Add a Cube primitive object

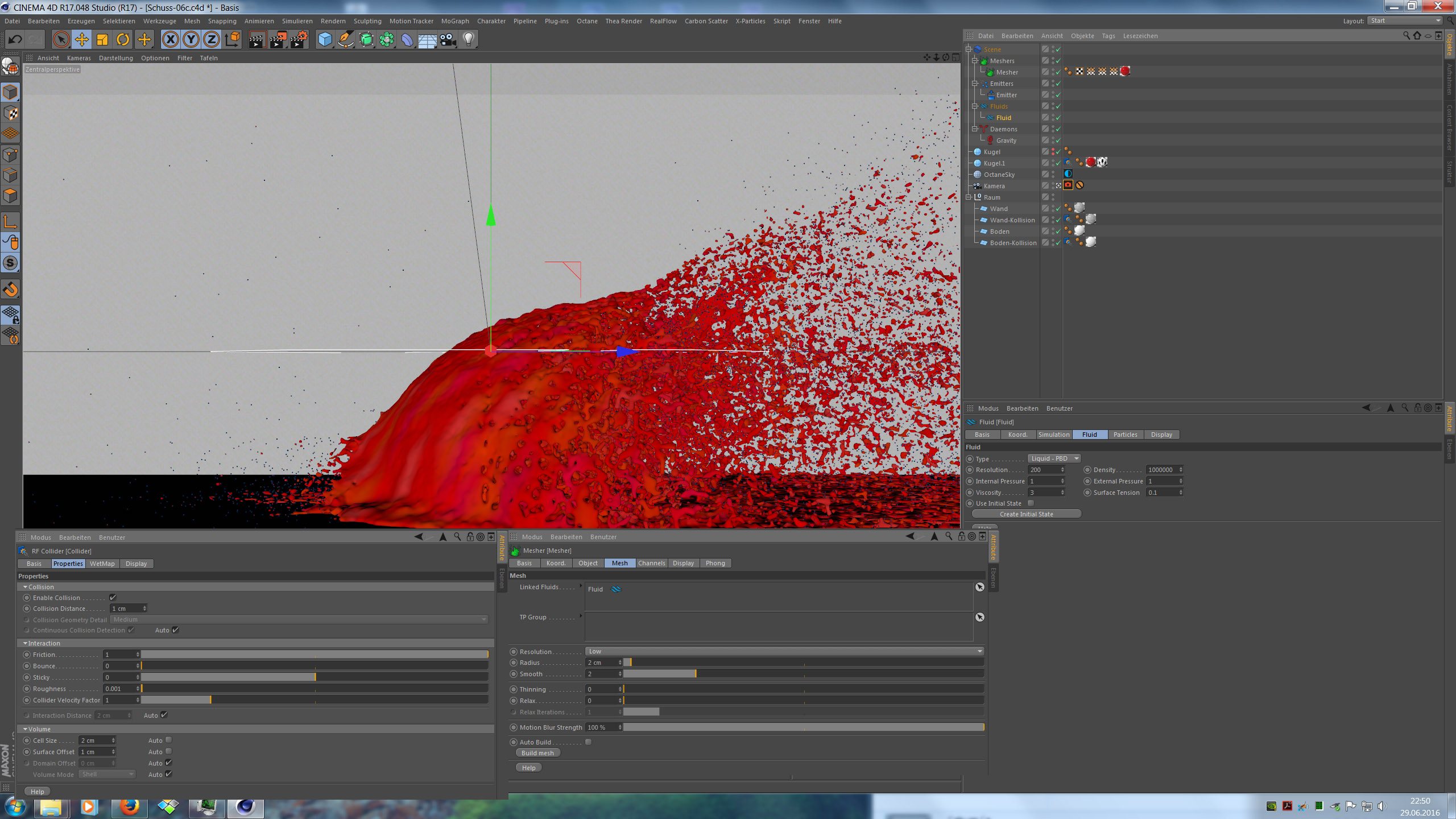click(325, 39)
